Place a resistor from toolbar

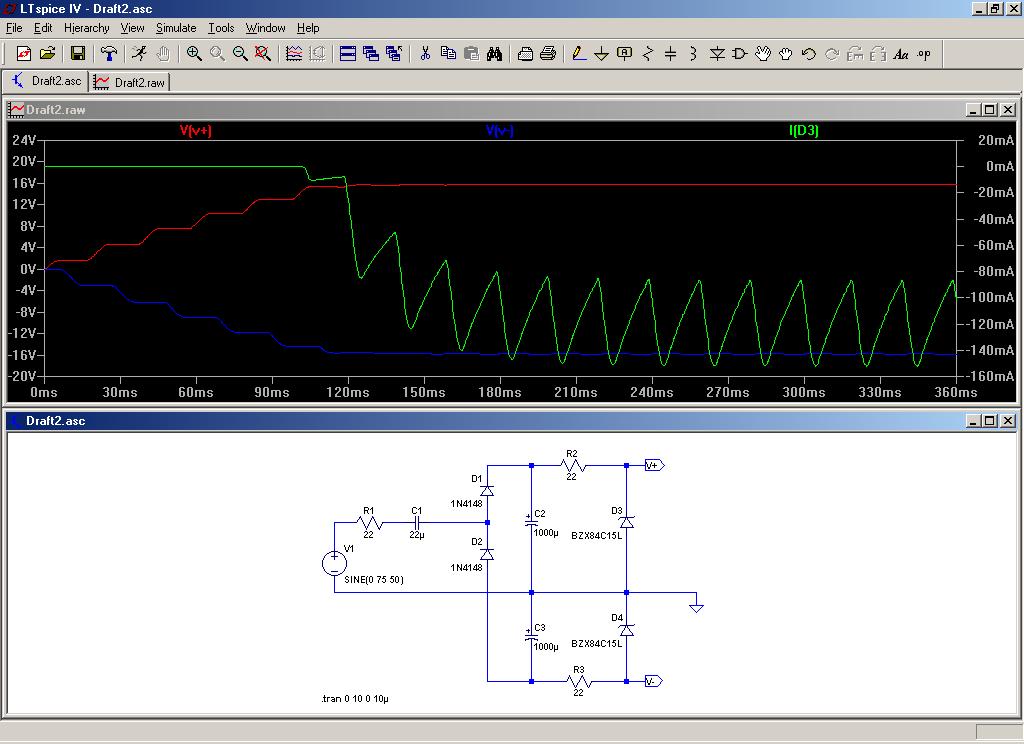tap(648, 54)
